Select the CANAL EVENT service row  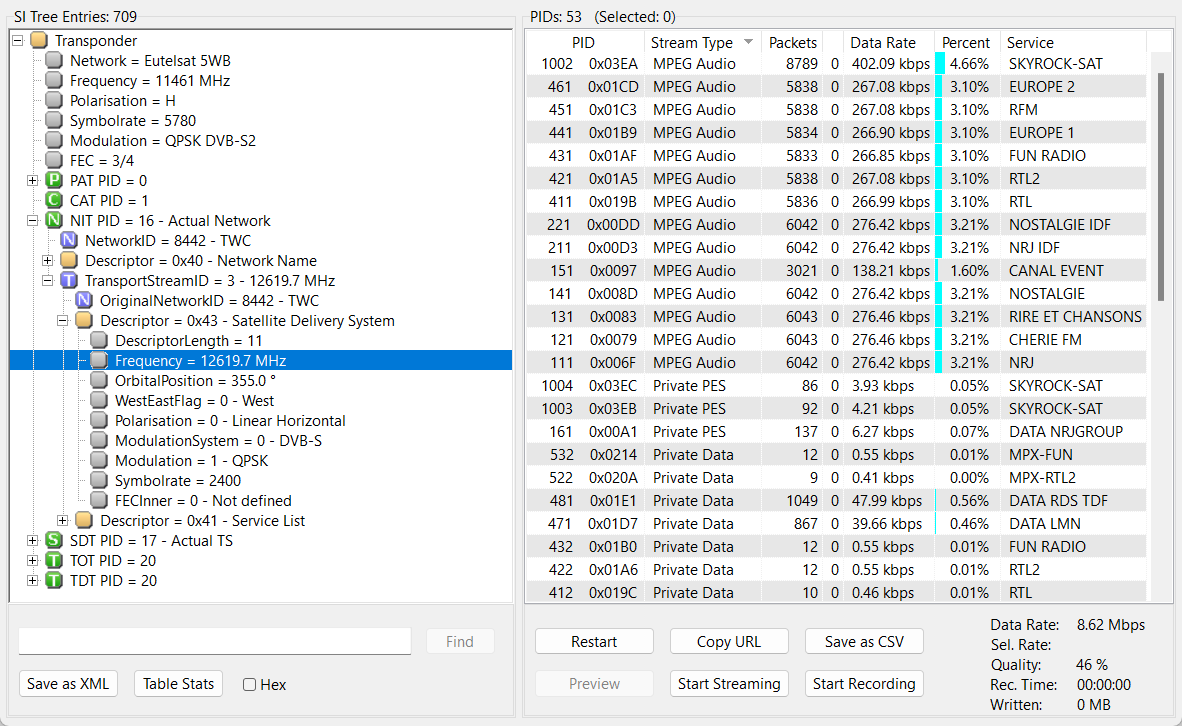(x=836, y=271)
